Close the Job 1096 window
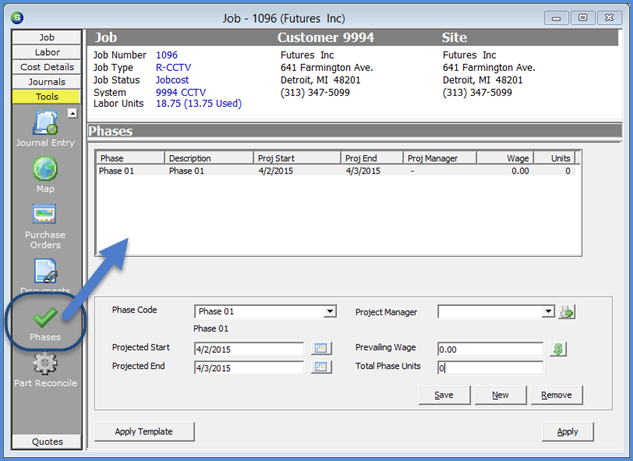633x461 pixels. coord(609,18)
